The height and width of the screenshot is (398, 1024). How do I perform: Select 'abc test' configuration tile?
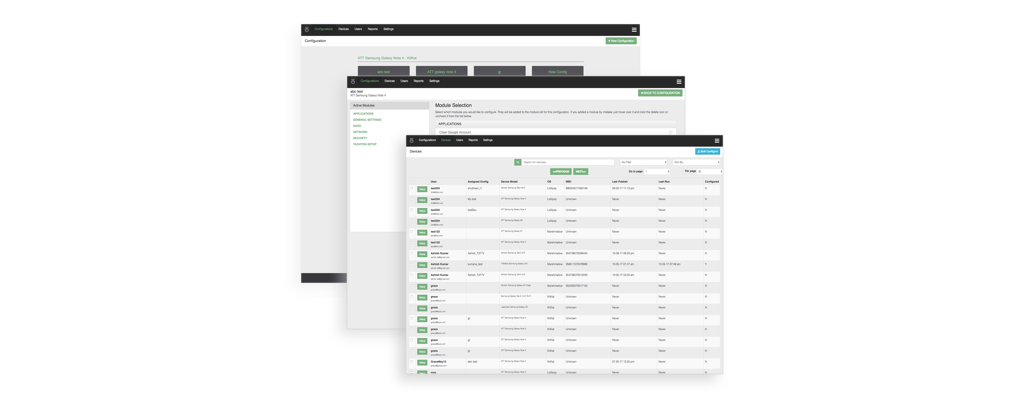tap(383, 71)
